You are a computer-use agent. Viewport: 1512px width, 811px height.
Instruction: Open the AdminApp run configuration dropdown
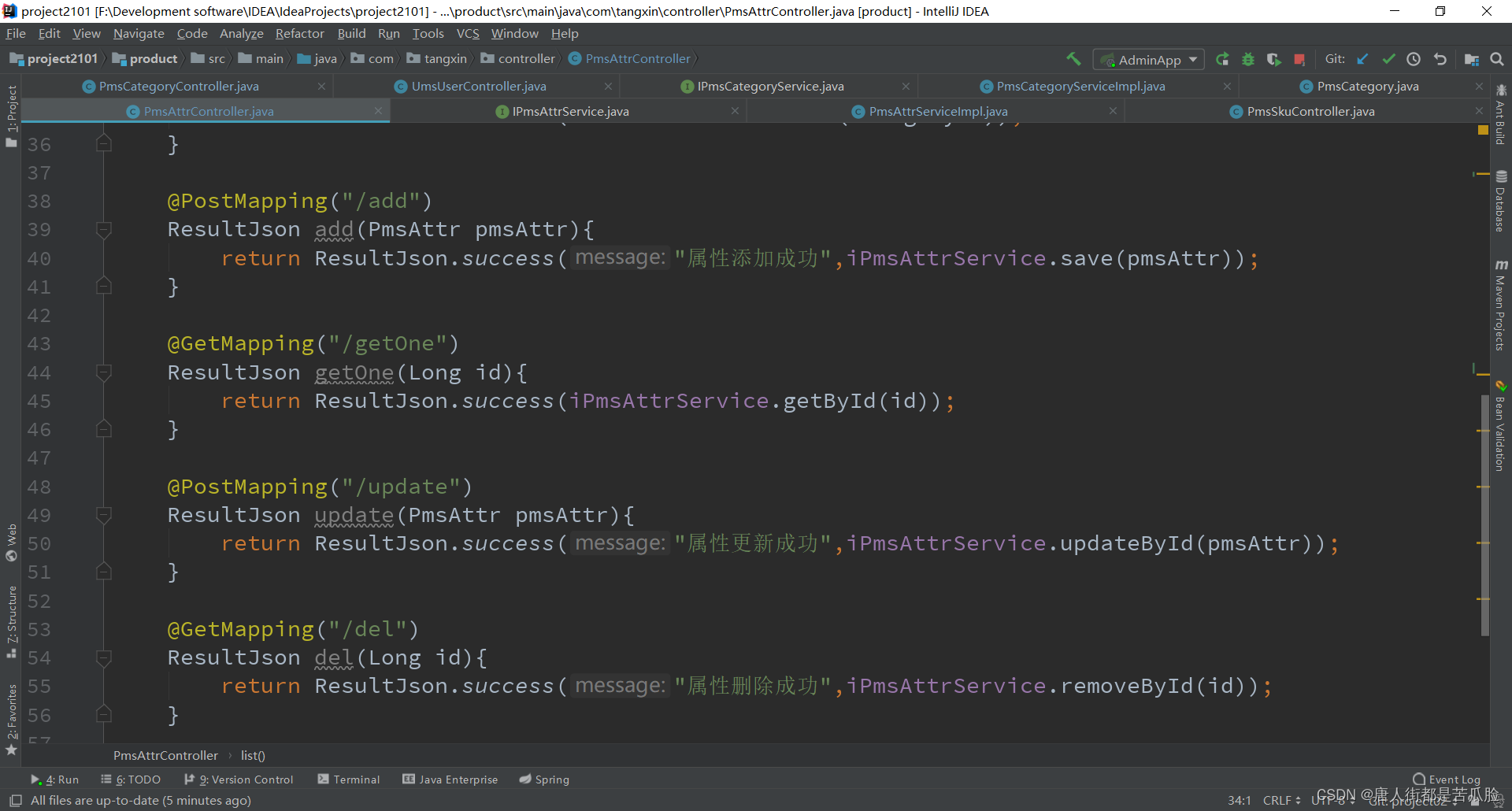click(x=1149, y=60)
